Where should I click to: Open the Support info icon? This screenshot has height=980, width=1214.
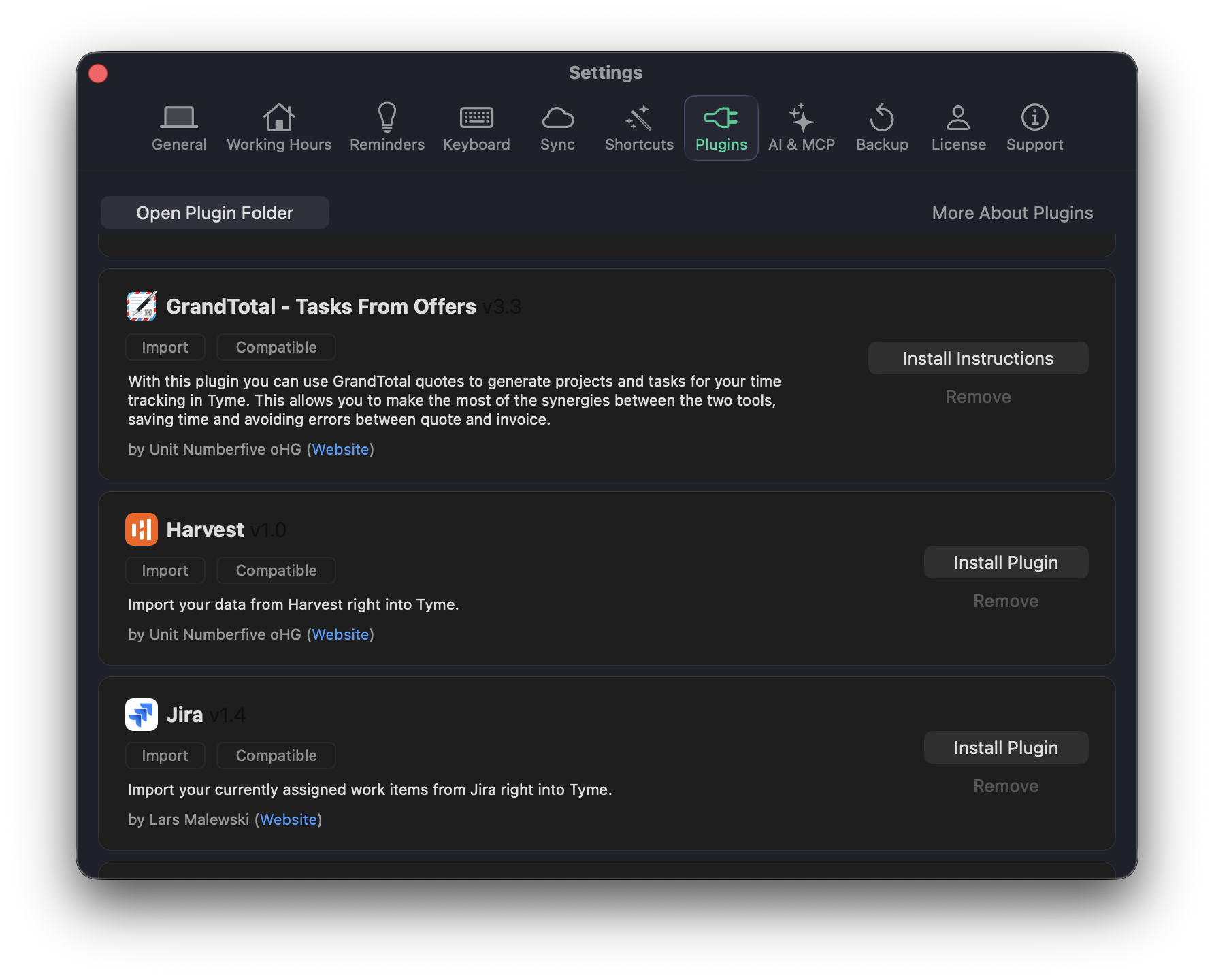1034,117
